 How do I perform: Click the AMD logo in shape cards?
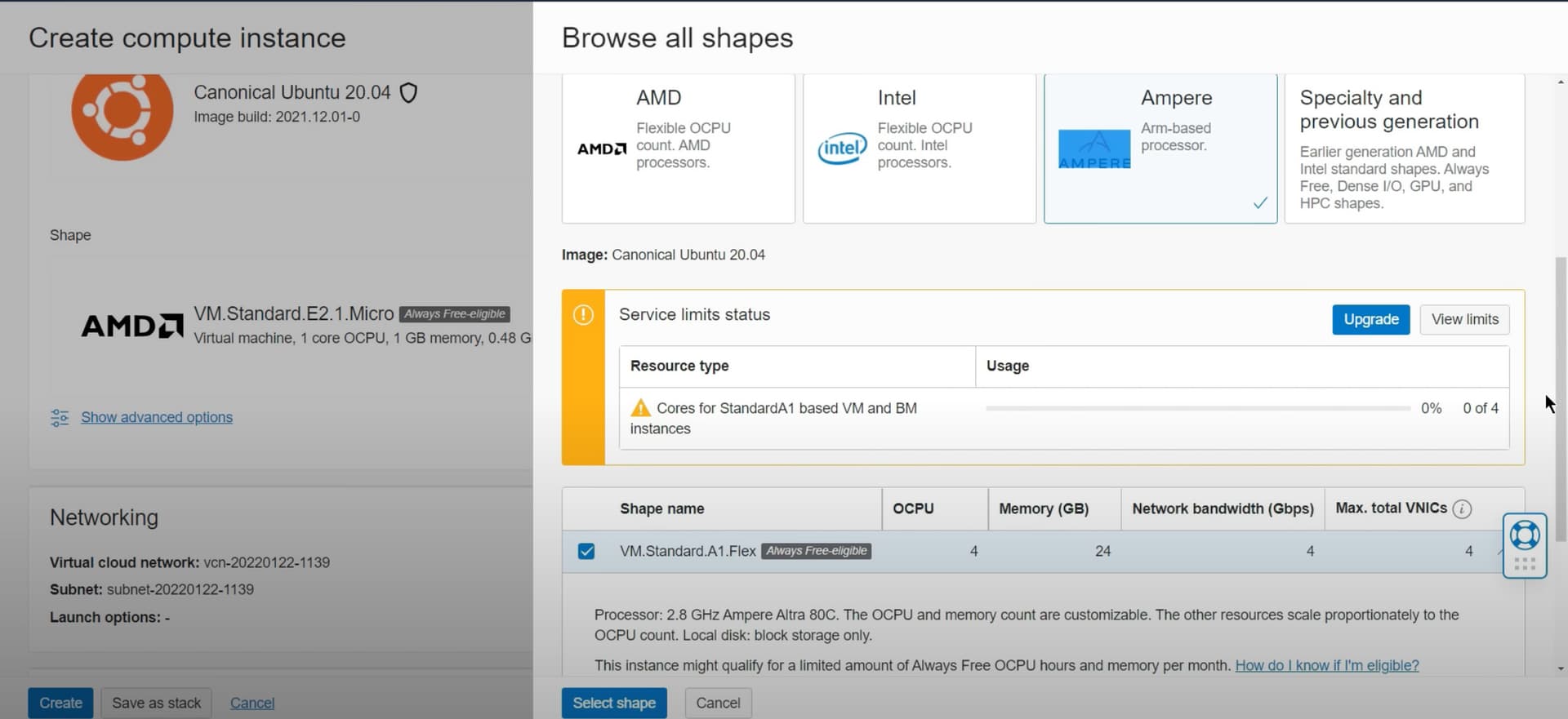[x=602, y=149]
